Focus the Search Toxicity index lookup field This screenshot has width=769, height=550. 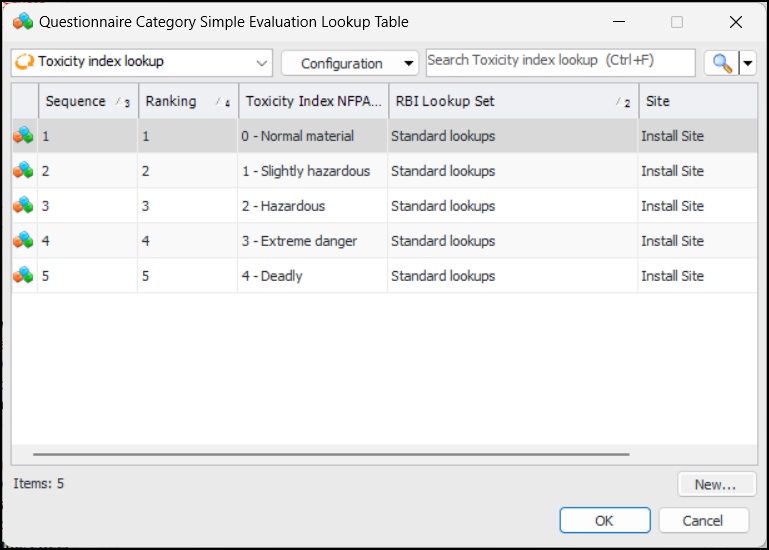560,62
